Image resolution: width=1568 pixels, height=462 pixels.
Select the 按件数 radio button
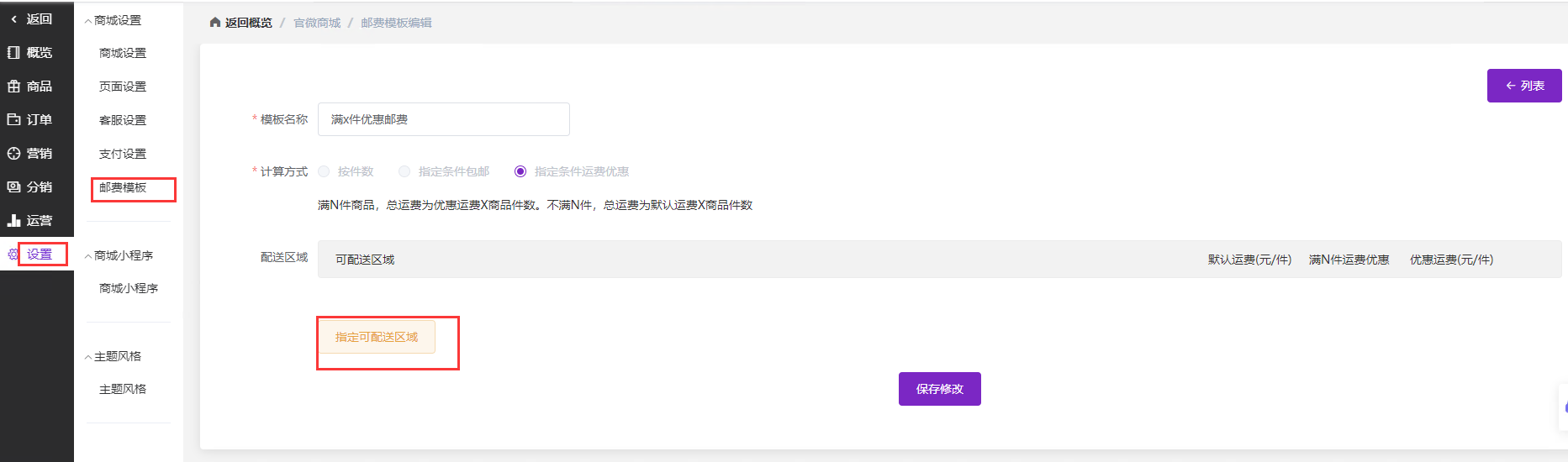click(324, 171)
